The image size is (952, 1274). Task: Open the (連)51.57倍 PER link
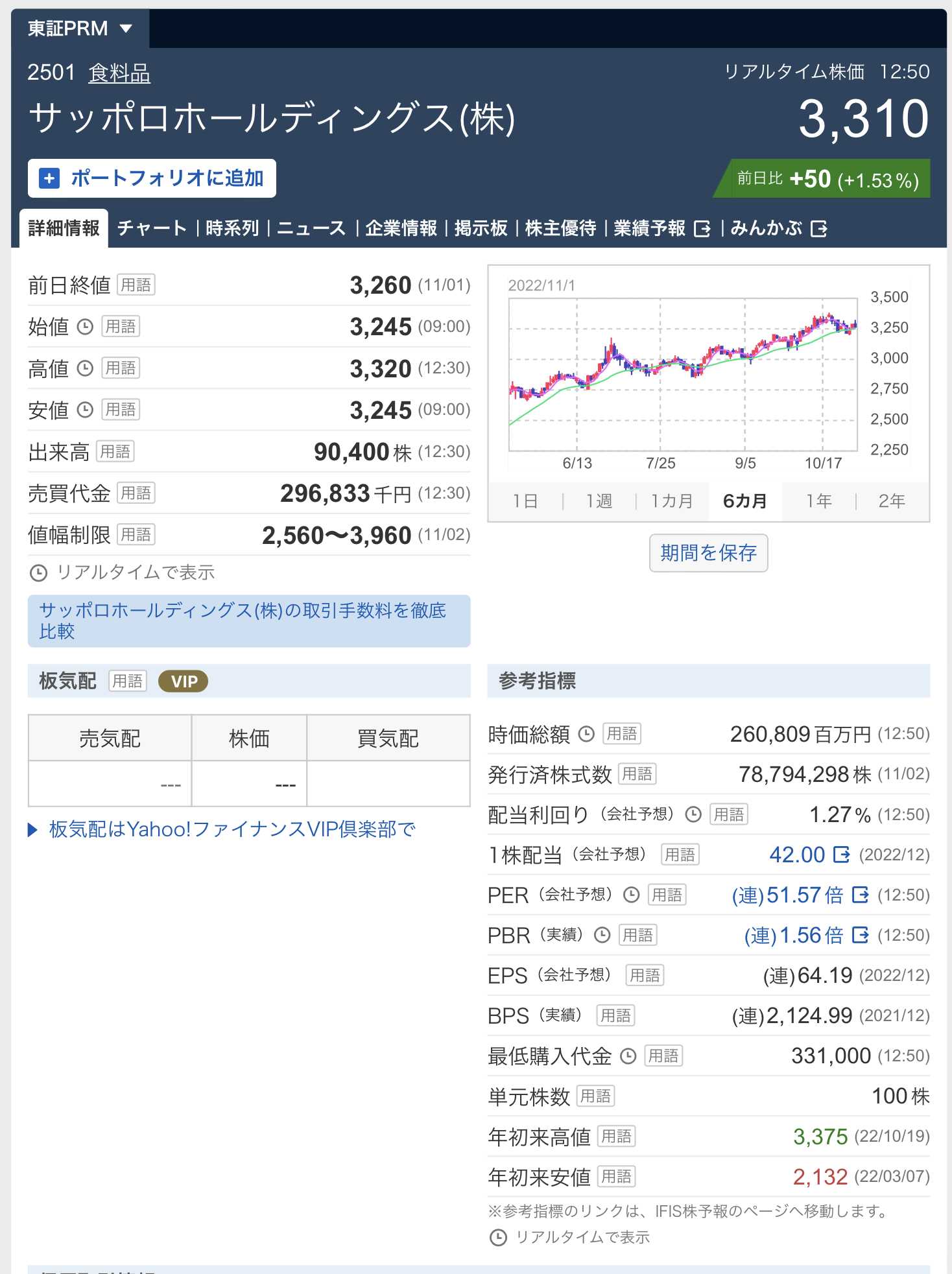coord(800,895)
